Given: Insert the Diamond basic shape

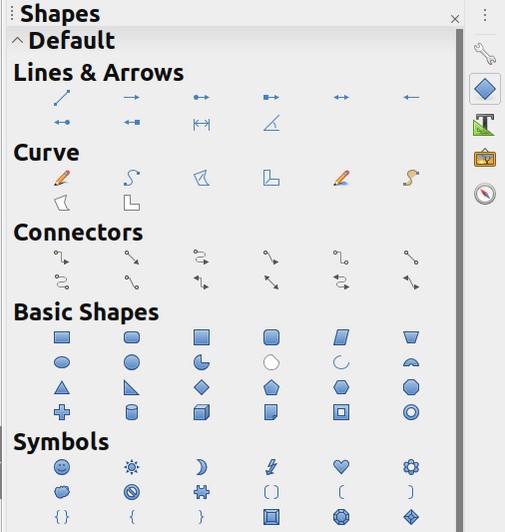Looking at the screenshot, I should (x=202, y=387).
